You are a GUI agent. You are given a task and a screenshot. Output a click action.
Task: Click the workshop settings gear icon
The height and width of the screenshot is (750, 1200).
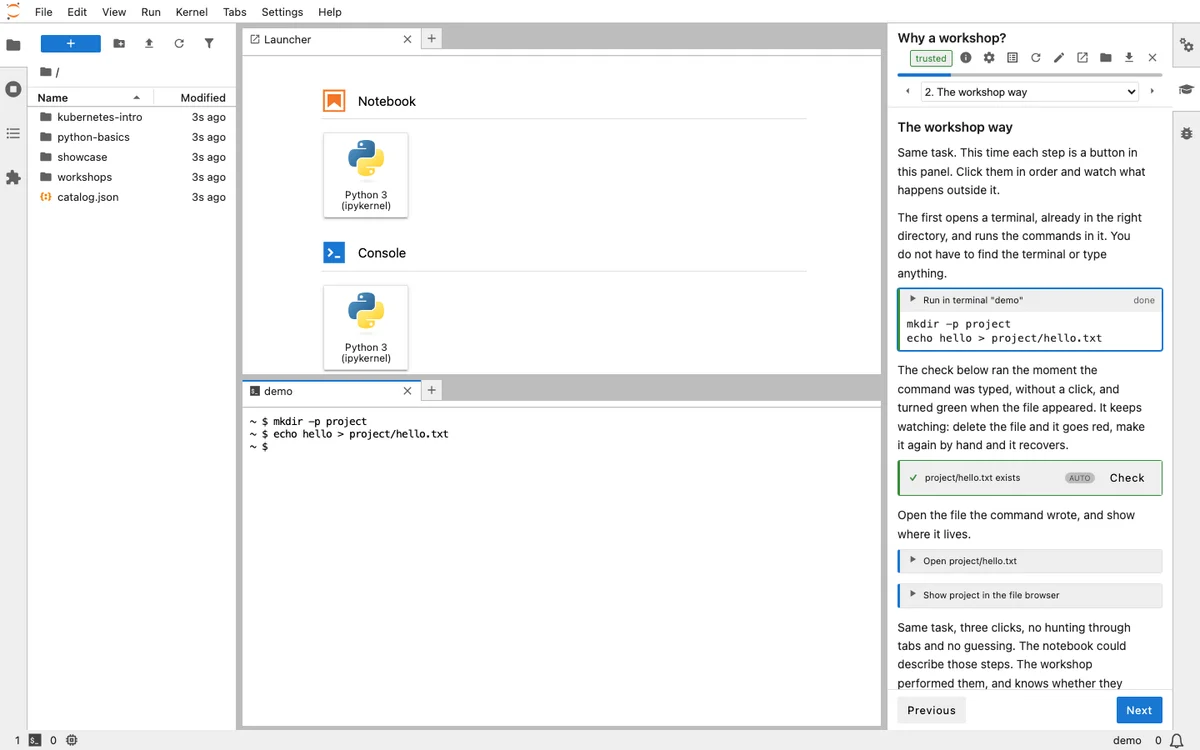989,58
